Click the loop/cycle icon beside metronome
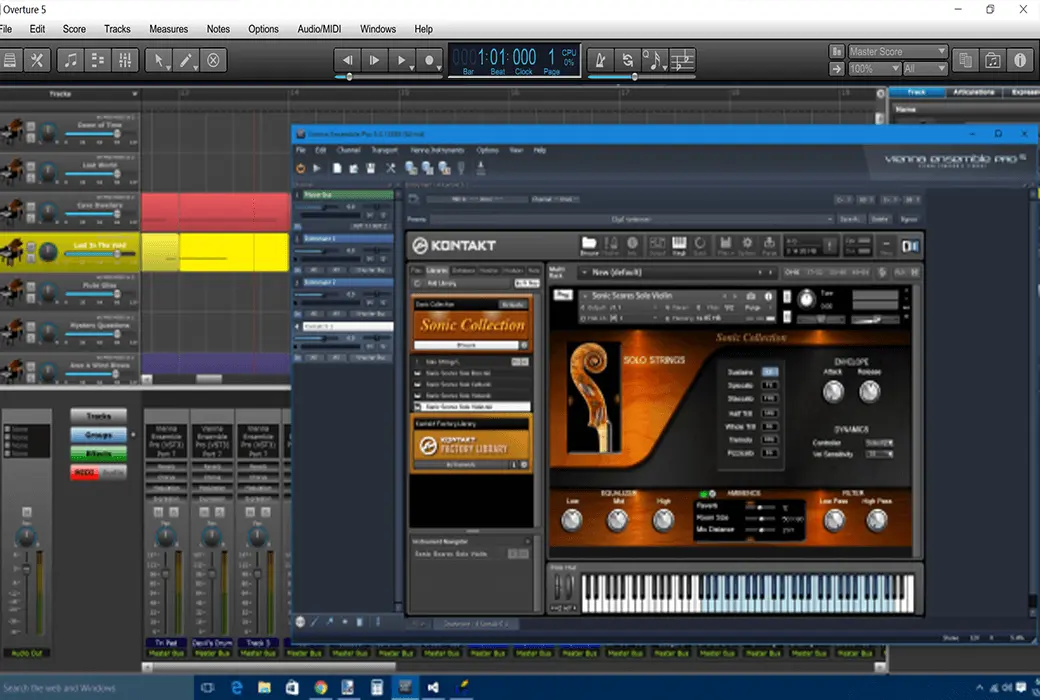The height and width of the screenshot is (700, 1040). point(627,60)
